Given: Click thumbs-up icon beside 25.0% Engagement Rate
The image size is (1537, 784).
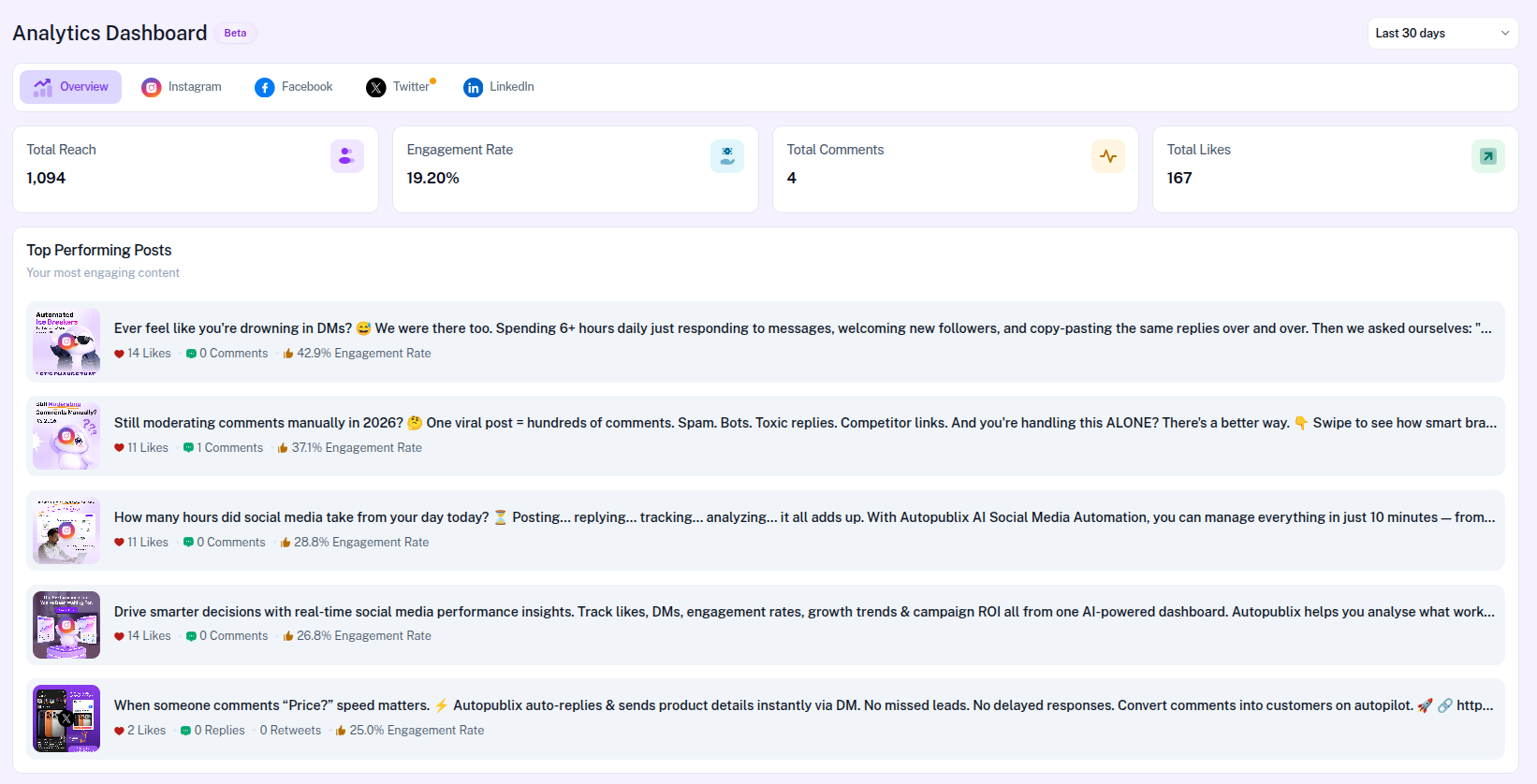Looking at the screenshot, I should 341,731.
